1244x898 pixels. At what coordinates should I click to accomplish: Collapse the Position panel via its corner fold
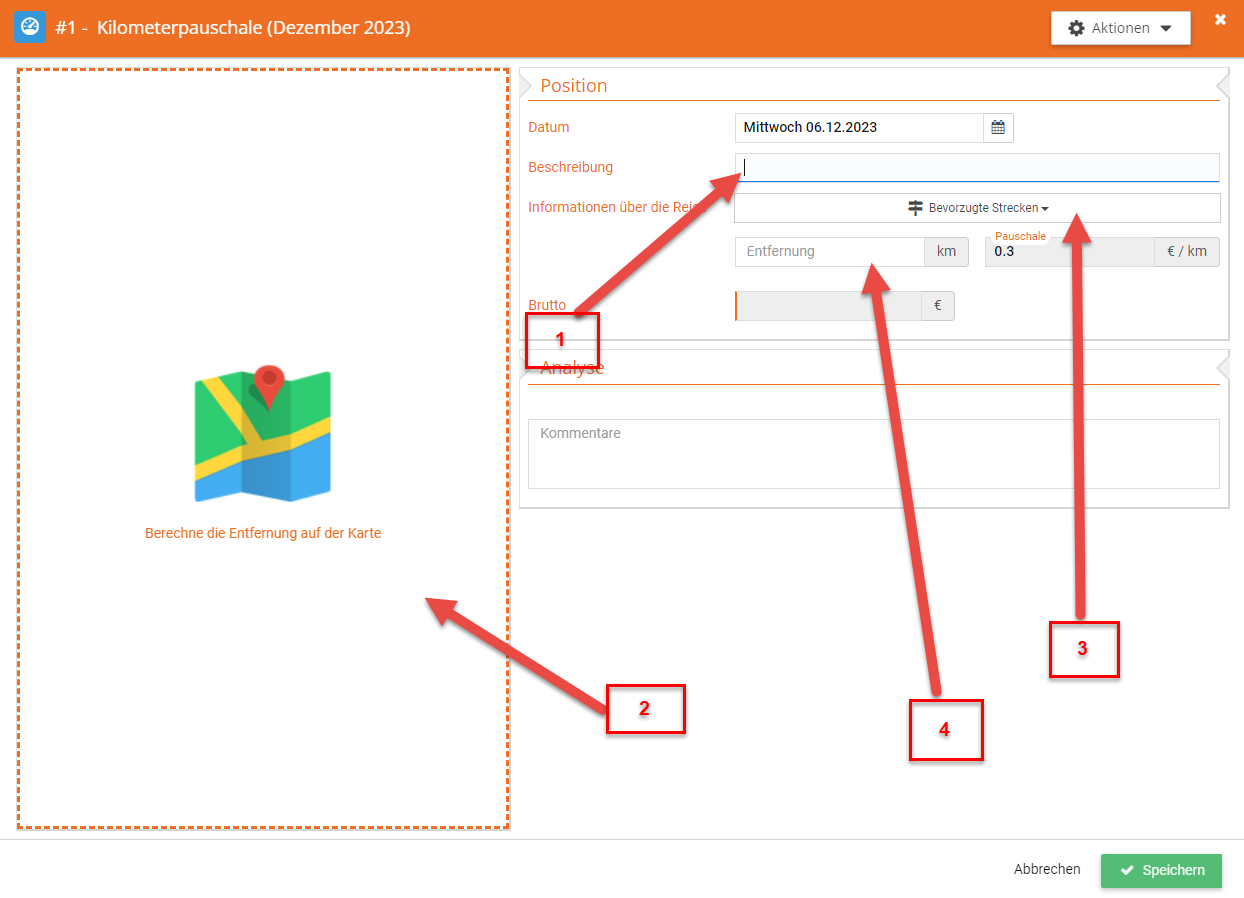(1222, 80)
